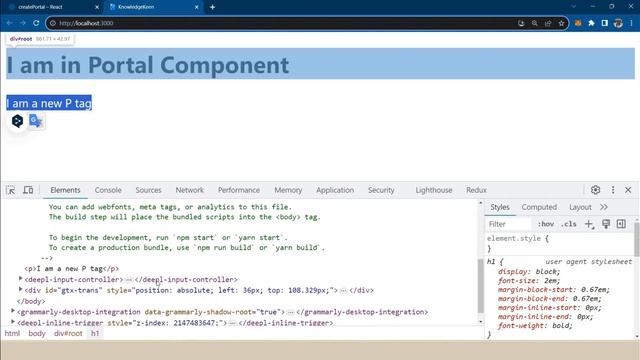Open the tab search dropdown chevron

coord(573,7)
